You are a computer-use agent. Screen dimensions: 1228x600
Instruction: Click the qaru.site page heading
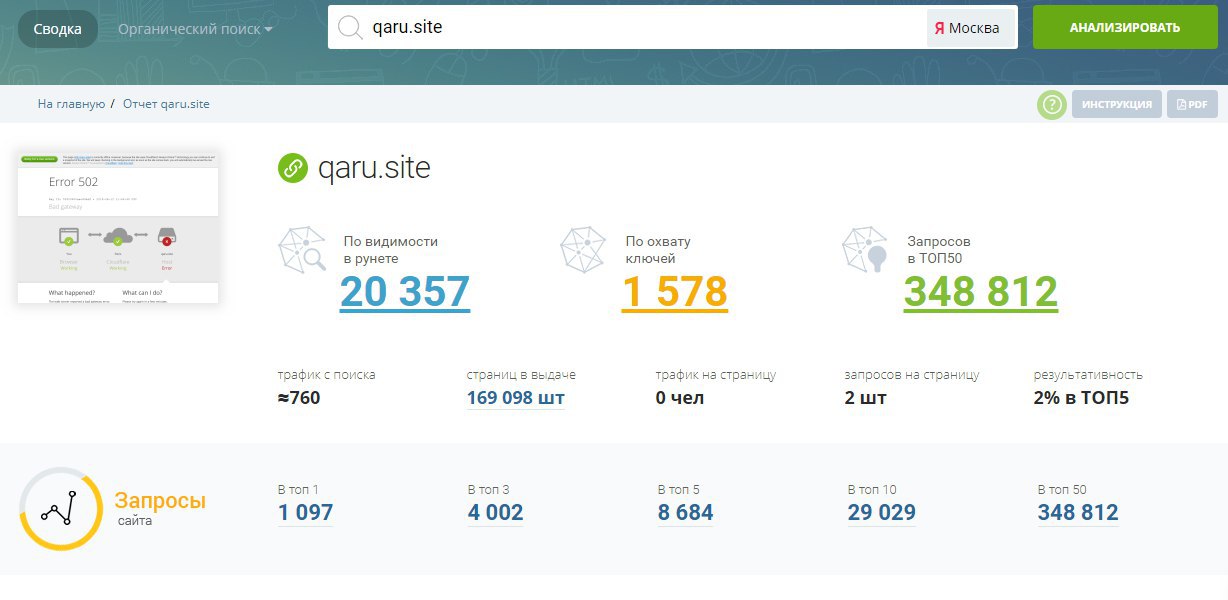[374, 168]
